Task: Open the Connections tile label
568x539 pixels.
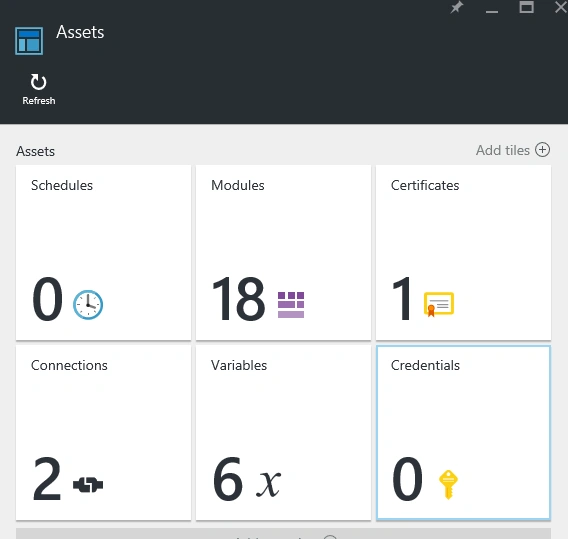Action: pyautogui.click(x=69, y=365)
